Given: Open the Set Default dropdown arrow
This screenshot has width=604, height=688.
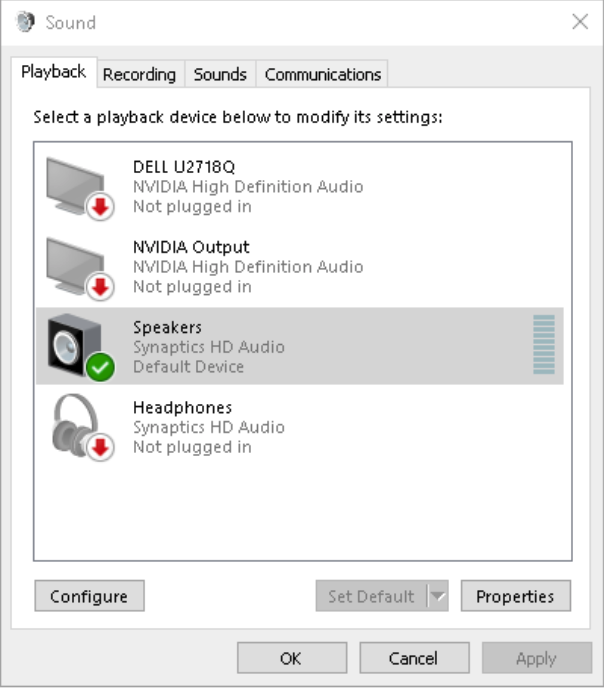Looking at the screenshot, I should (x=437, y=597).
